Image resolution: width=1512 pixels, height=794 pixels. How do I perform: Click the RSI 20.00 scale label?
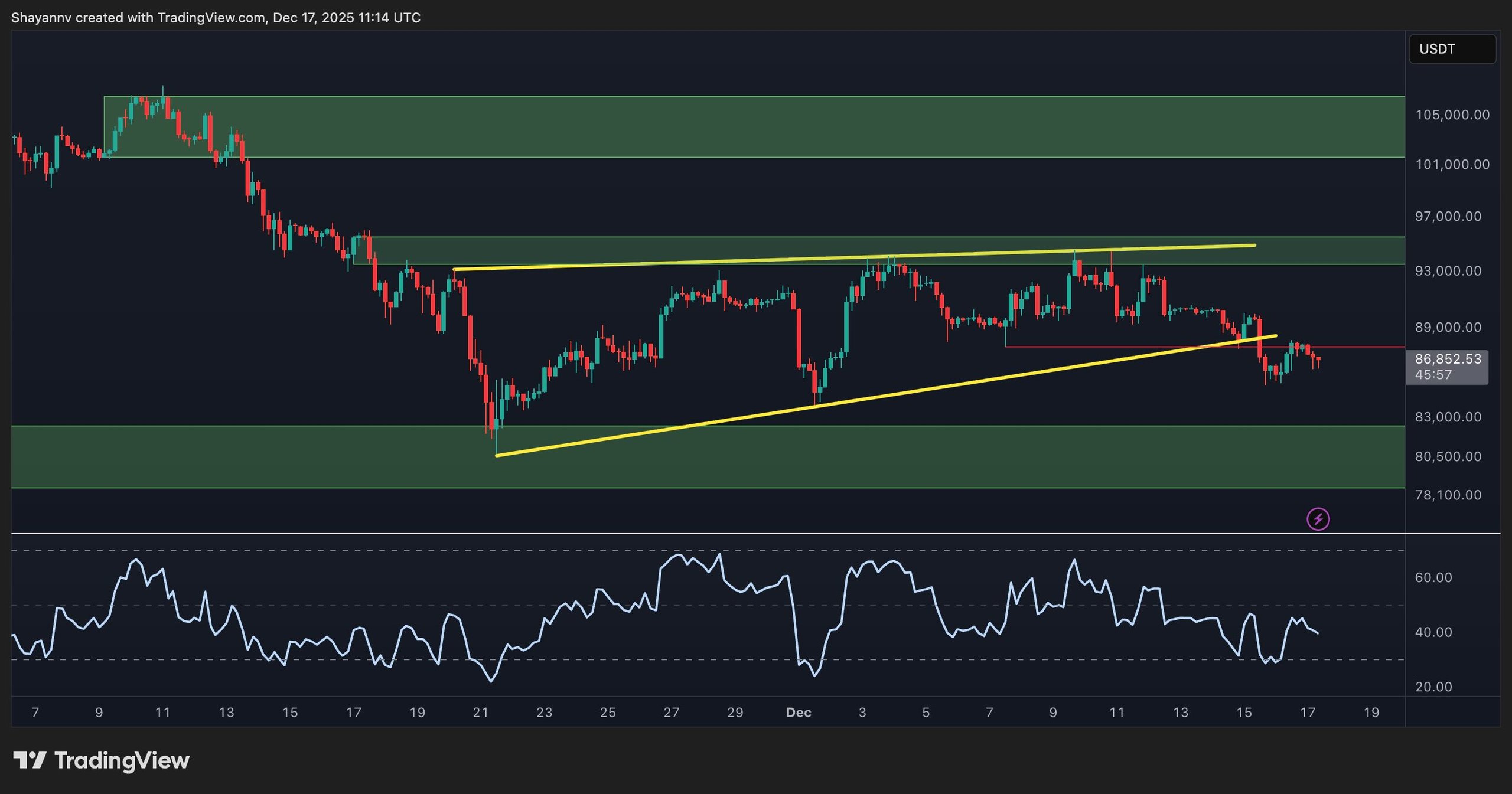(x=1433, y=687)
